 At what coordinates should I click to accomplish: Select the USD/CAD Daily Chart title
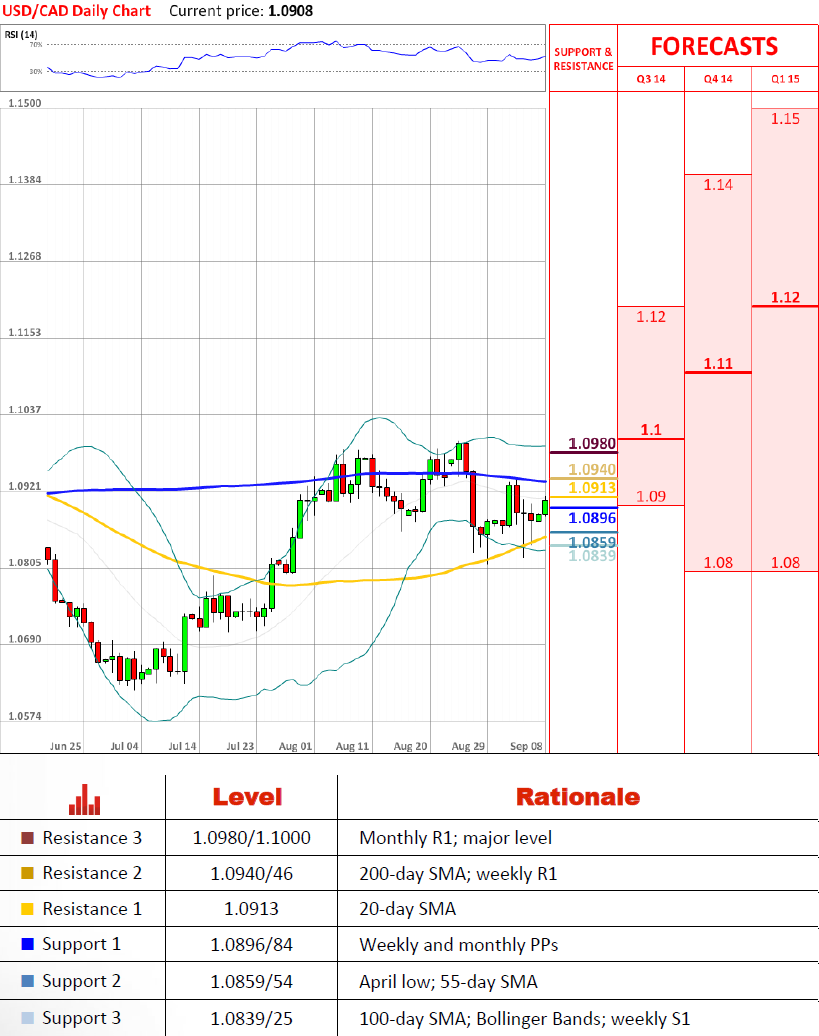[x=77, y=11]
